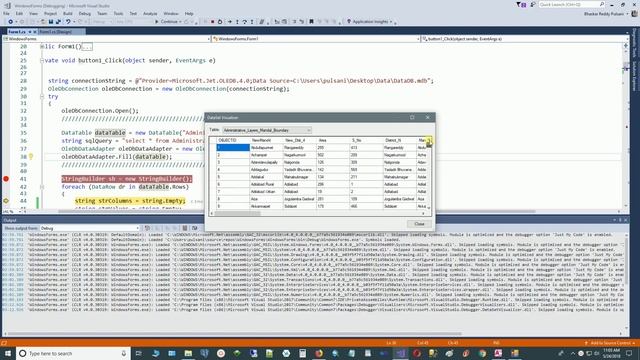Click the Continue debugging button
This screenshot has height=360, width=640.
coord(168,22)
